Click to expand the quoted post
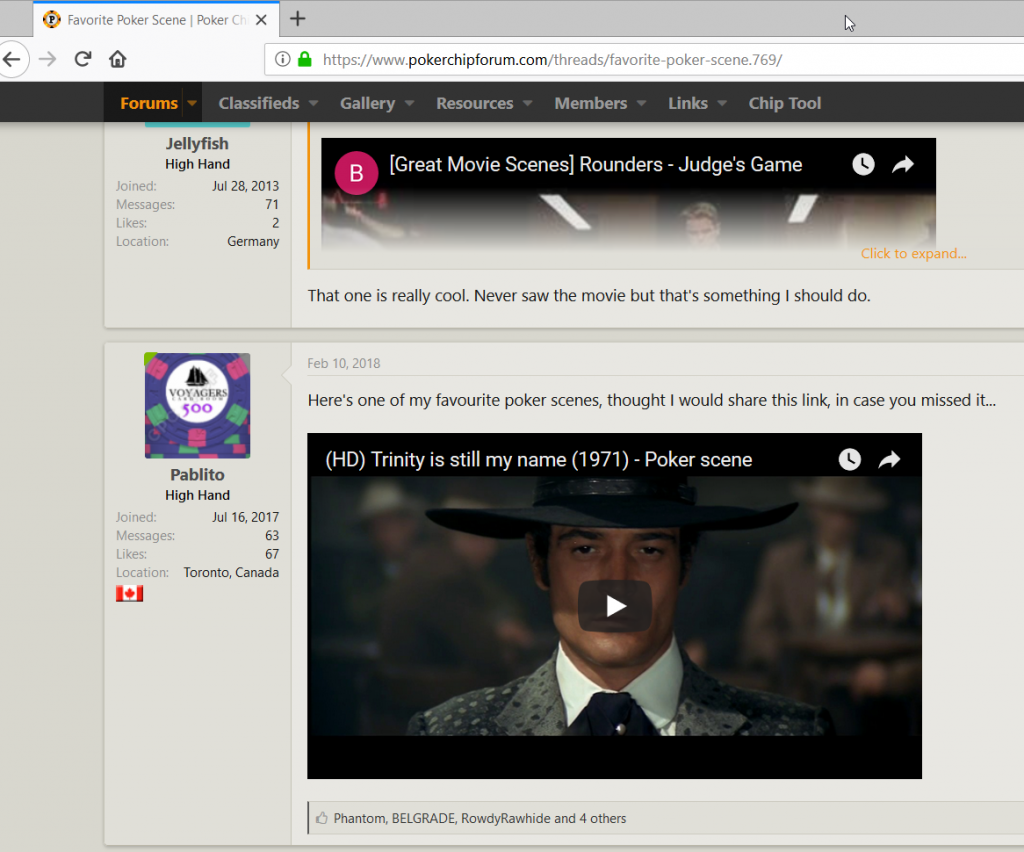Viewport: 1024px width, 852px height. coord(913,253)
